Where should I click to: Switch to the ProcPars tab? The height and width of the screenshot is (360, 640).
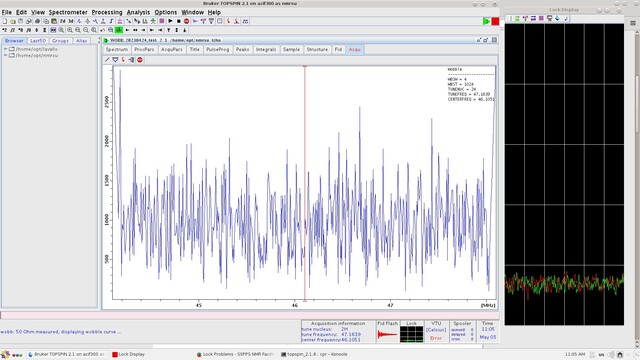point(144,49)
